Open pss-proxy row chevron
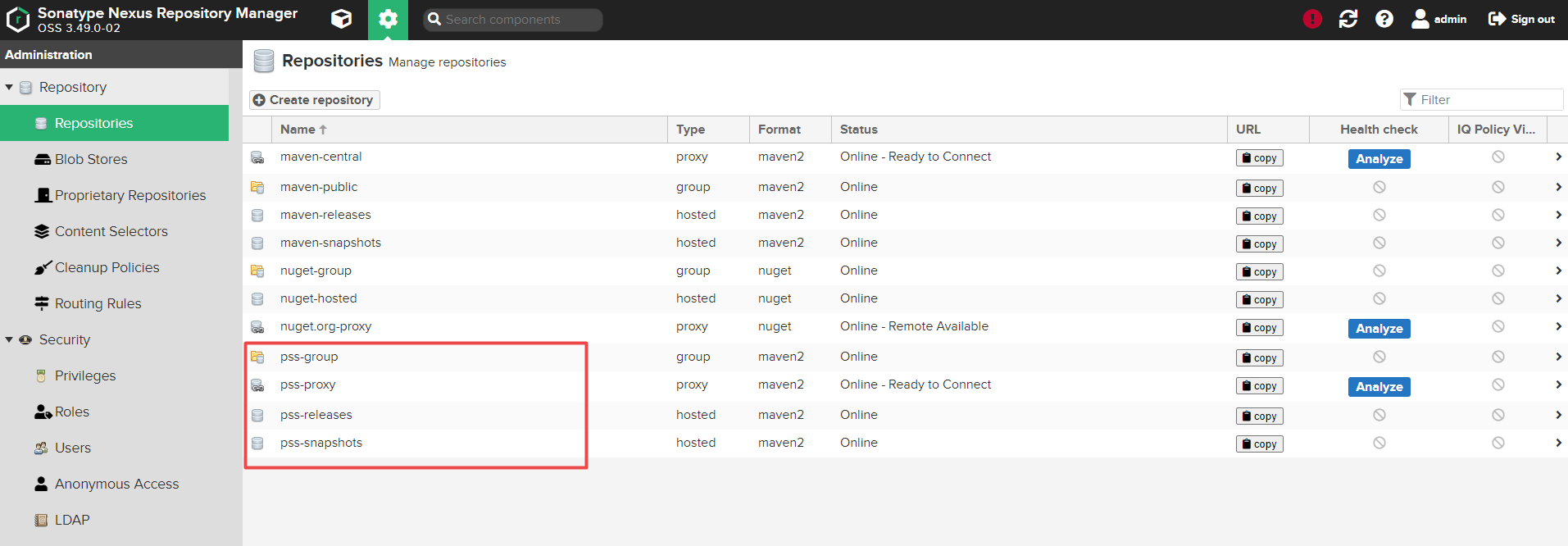Screen dimensions: 1568x546 coord(1557,384)
